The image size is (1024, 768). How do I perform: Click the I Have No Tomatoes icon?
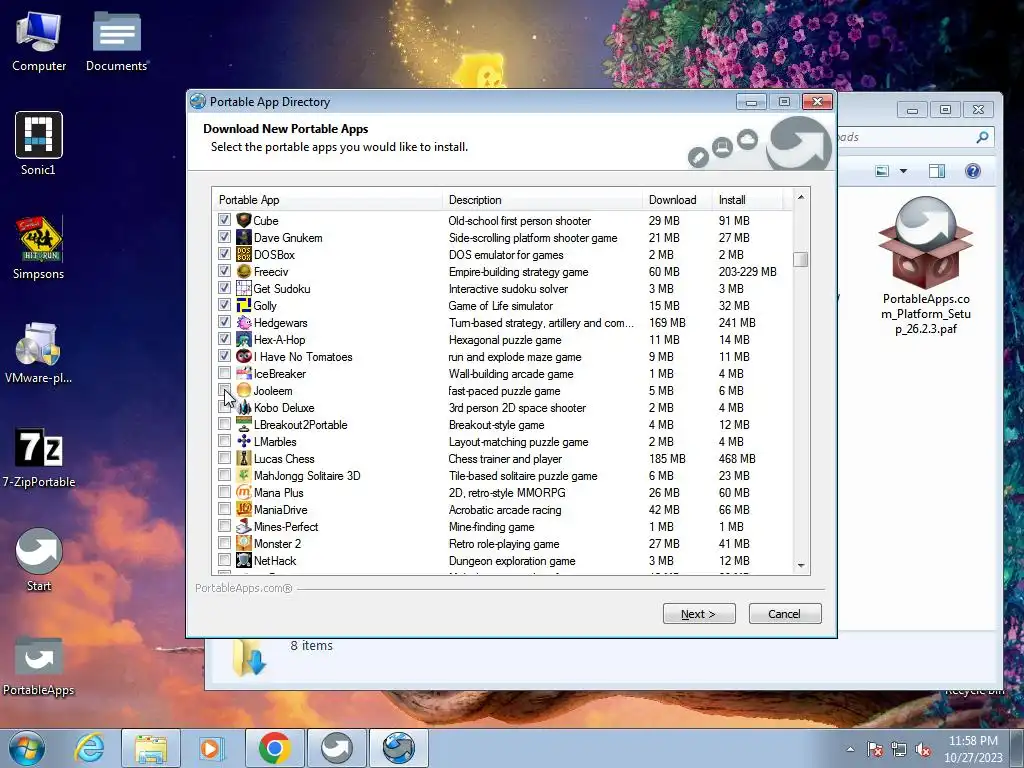(244, 357)
